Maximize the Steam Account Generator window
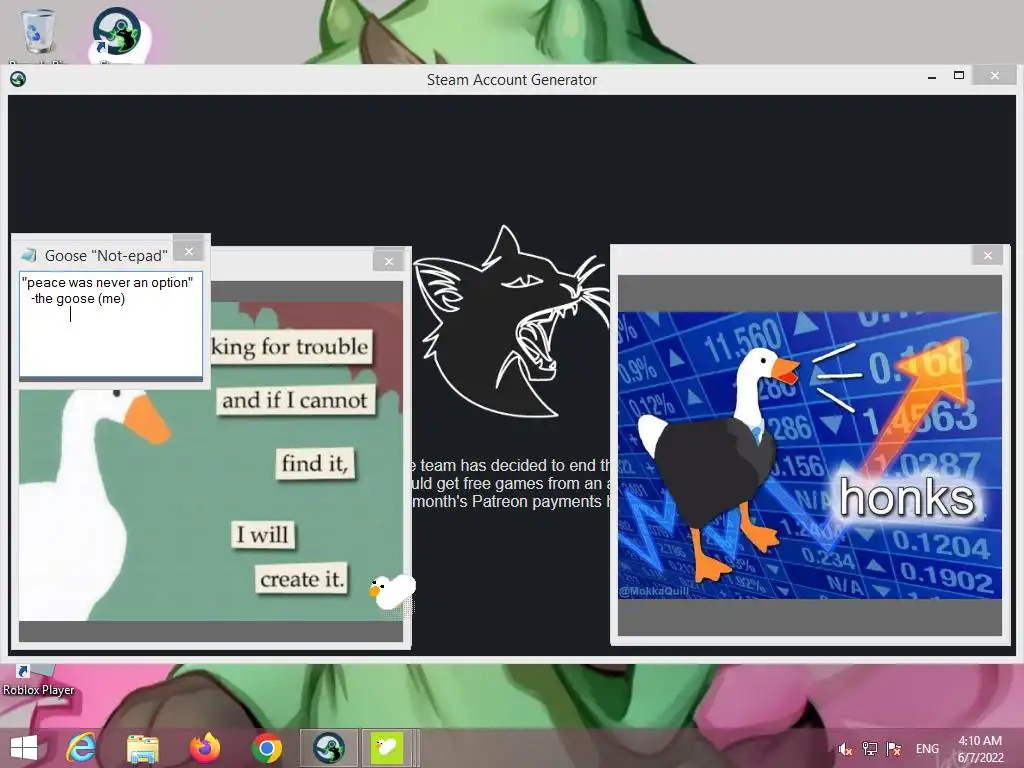Screen dimensions: 1024x768 pos(959,76)
